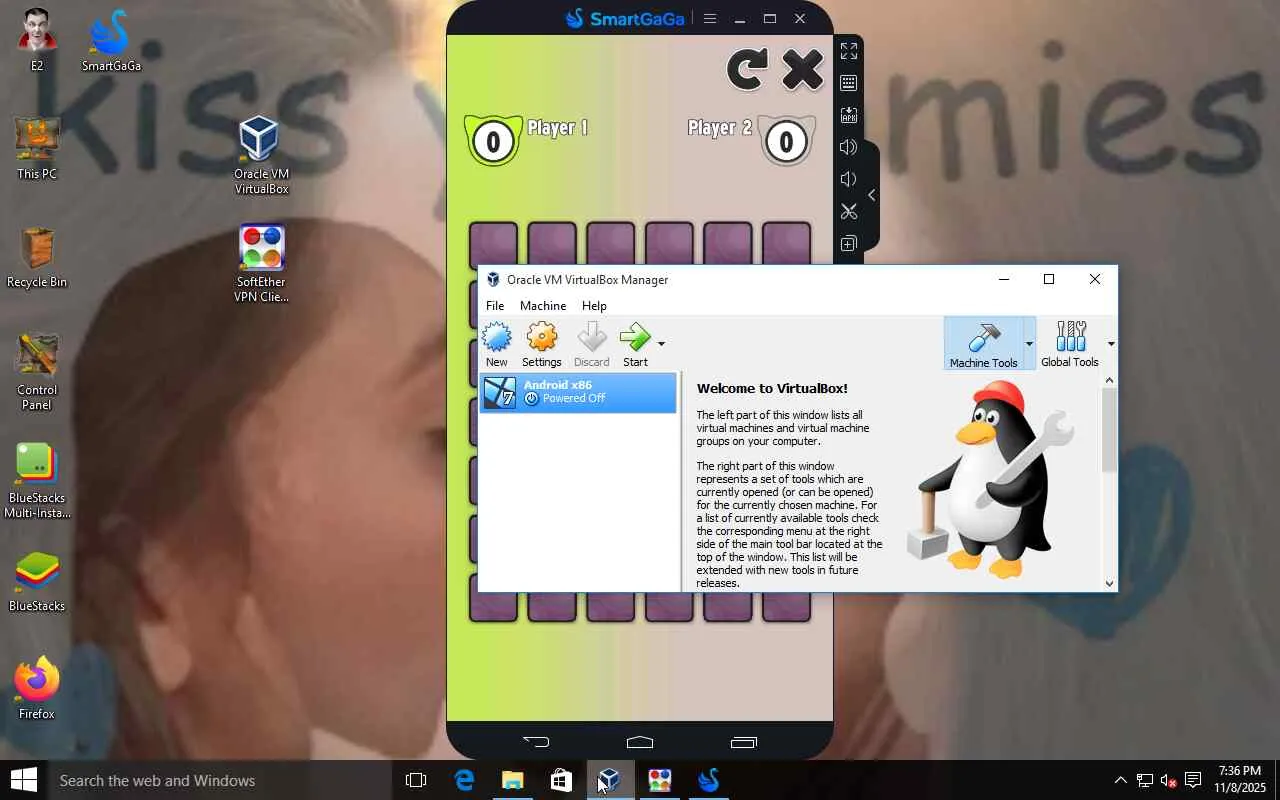
Task: Select the Android x86 machine entry
Action: tap(578, 392)
